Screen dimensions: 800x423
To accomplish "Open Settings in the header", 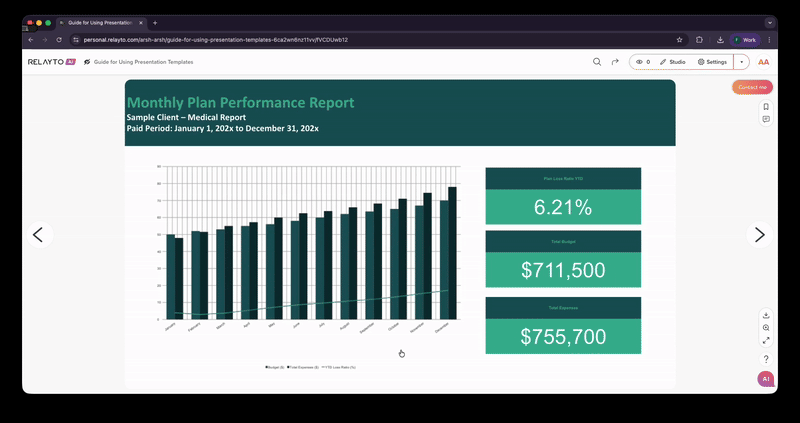I will 712,62.
